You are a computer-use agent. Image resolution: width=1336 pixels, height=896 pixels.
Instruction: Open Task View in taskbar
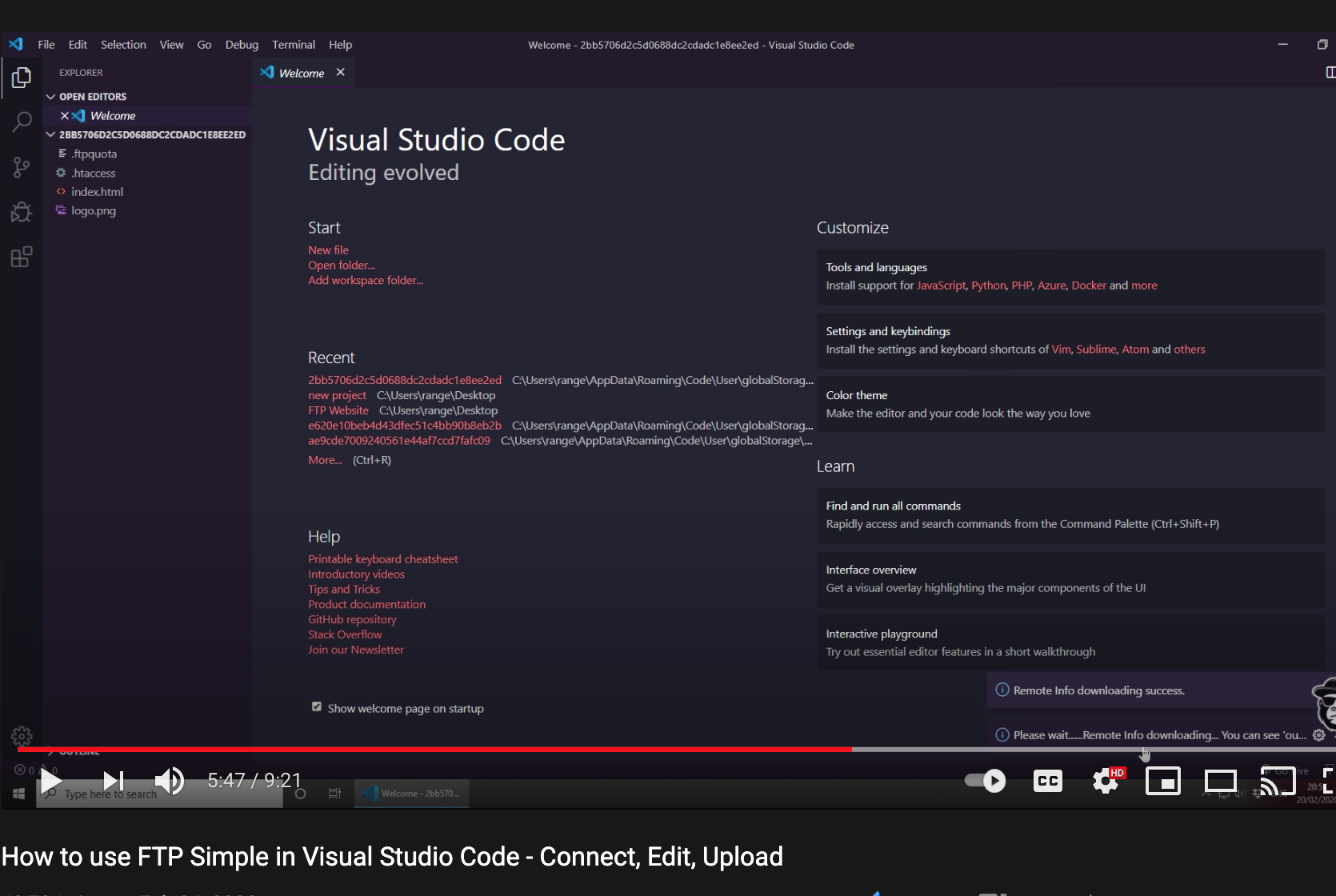(334, 794)
